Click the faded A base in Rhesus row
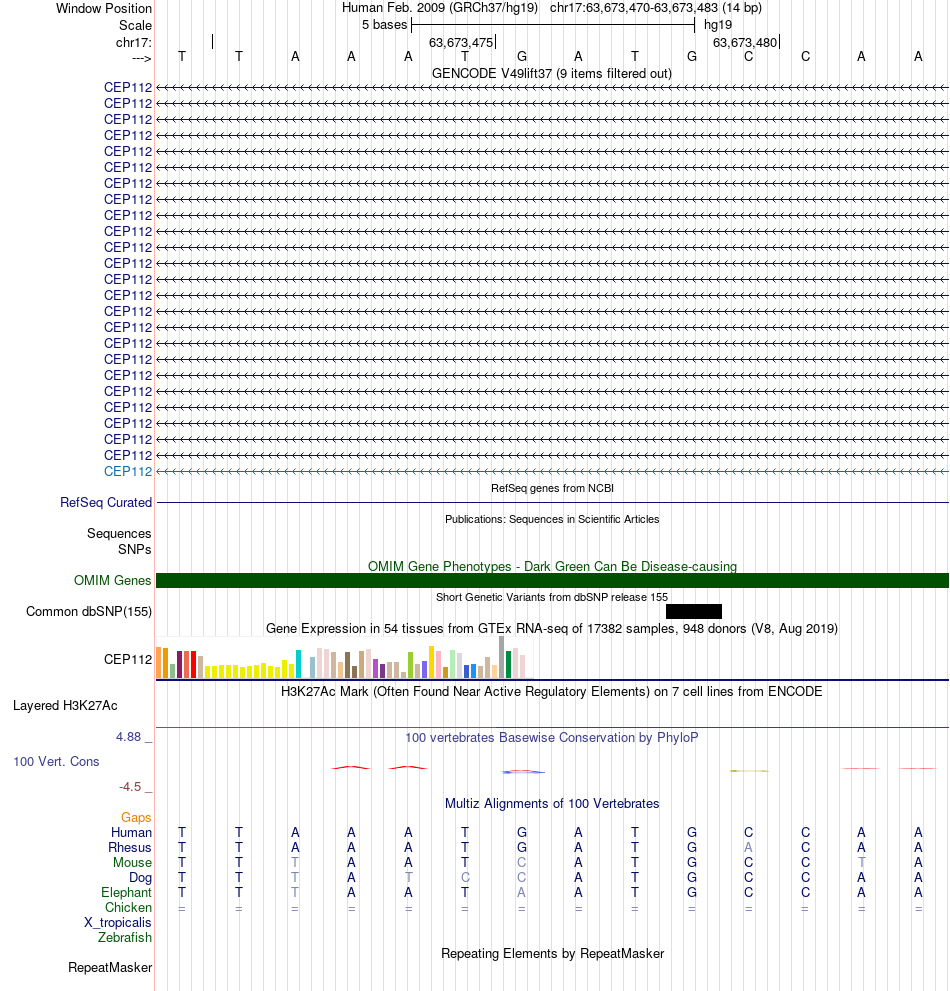The width and height of the screenshot is (950, 991). pos(748,848)
